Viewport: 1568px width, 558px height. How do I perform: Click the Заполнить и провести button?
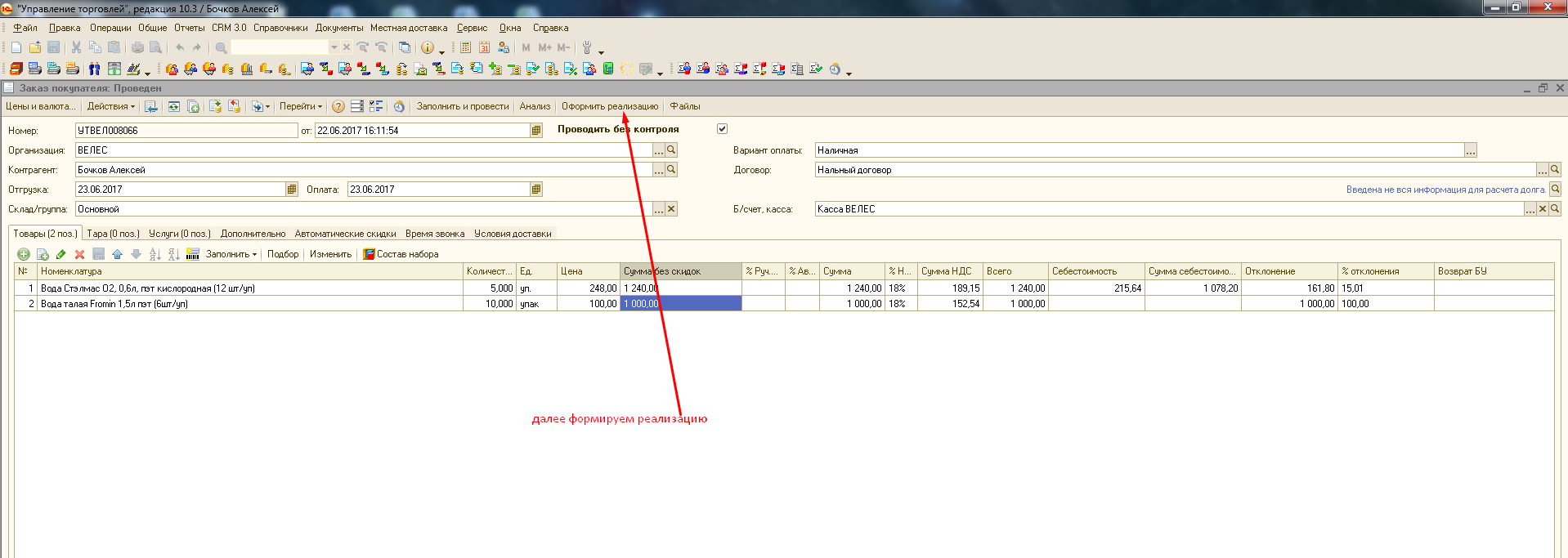(462, 106)
